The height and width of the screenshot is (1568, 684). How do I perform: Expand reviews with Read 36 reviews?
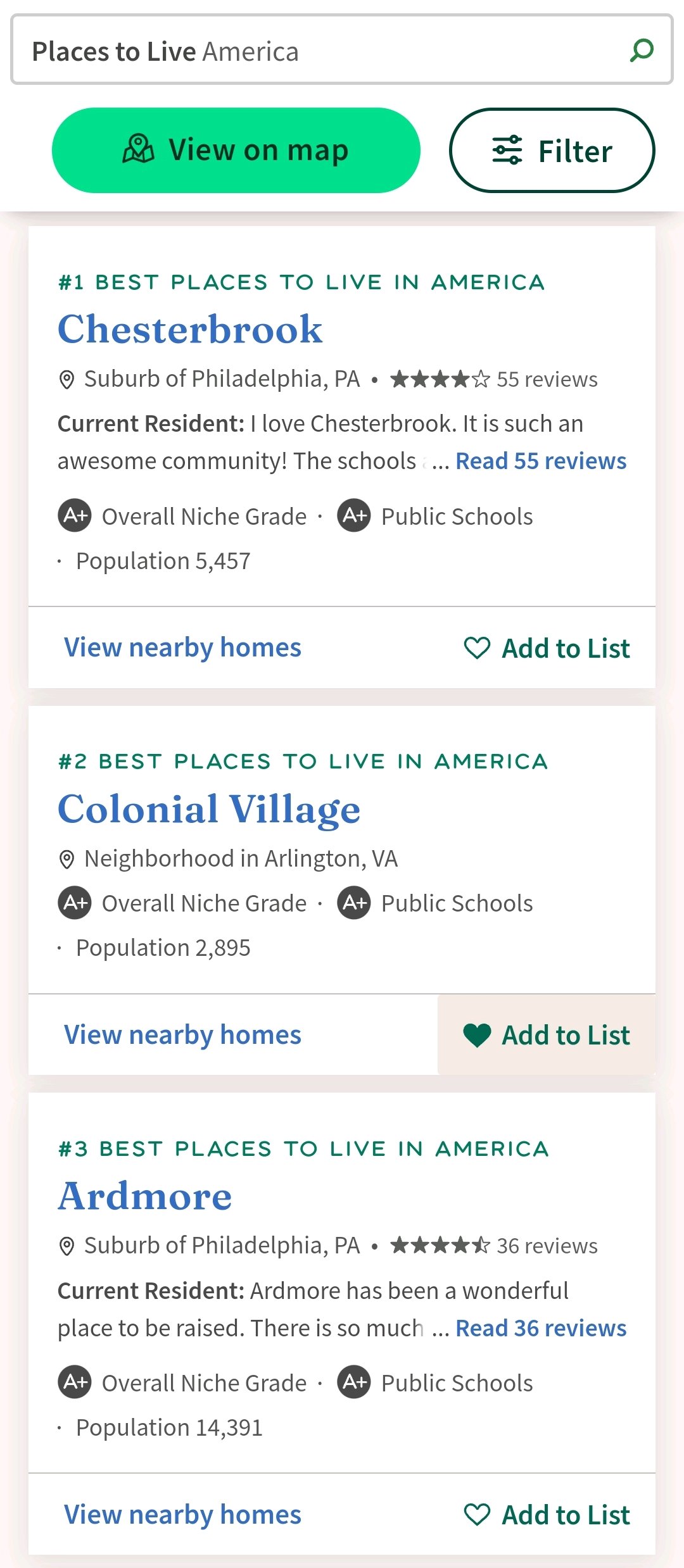541,1327
